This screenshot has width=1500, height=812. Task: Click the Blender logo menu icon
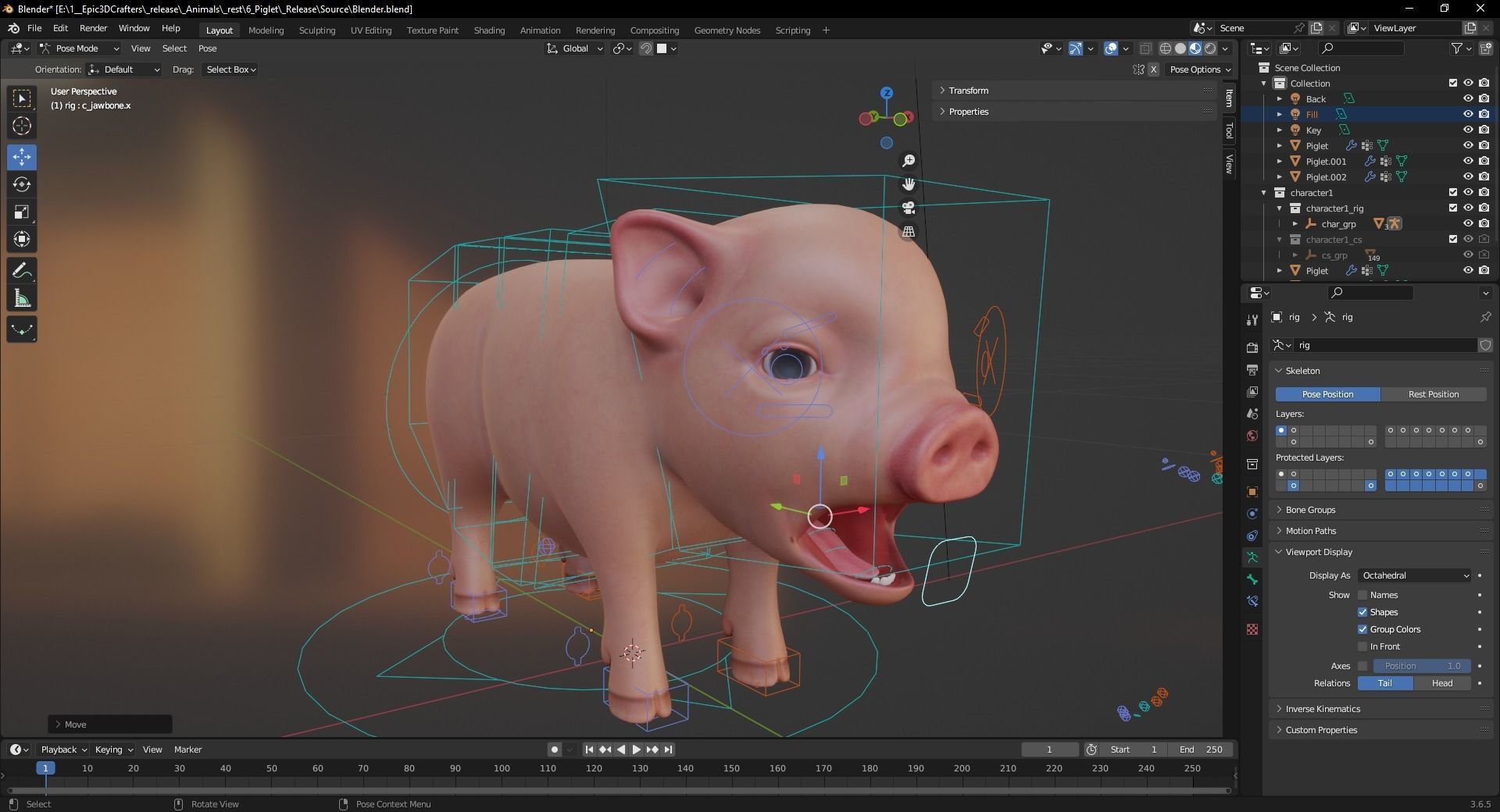click(x=14, y=28)
